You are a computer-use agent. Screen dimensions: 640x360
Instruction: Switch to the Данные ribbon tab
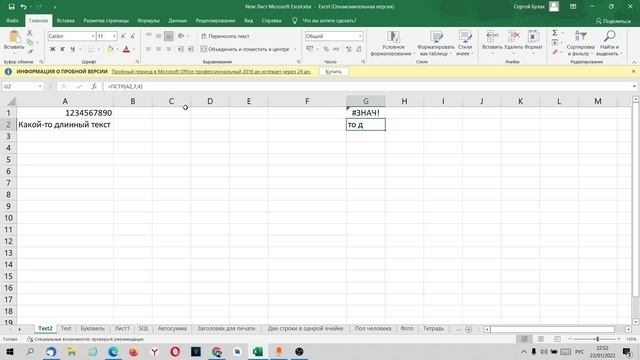click(178, 20)
